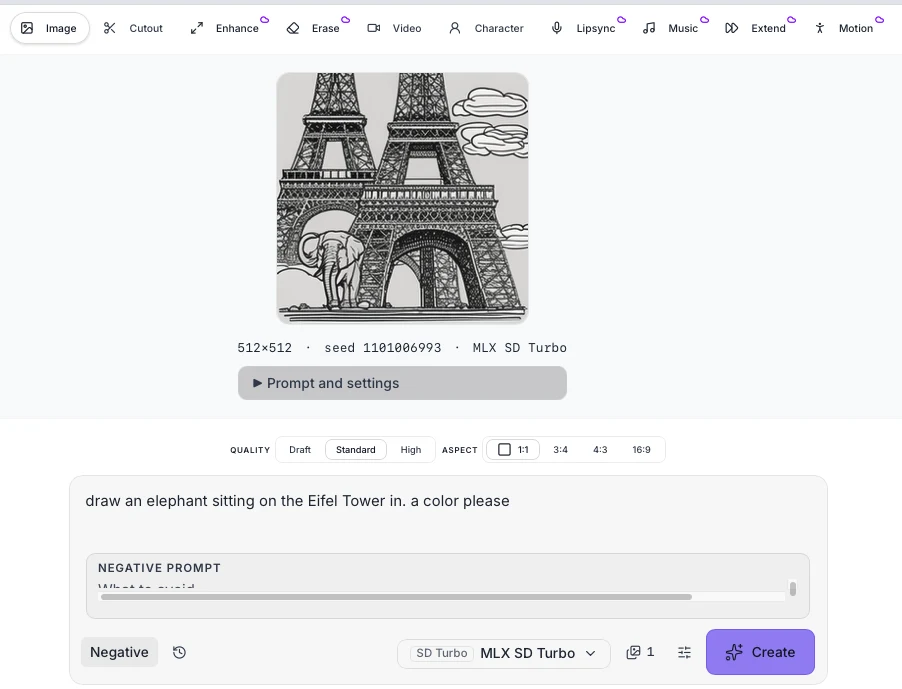Open the Image tab
Screen dimensions: 902x689
click(x=49, y=28)
